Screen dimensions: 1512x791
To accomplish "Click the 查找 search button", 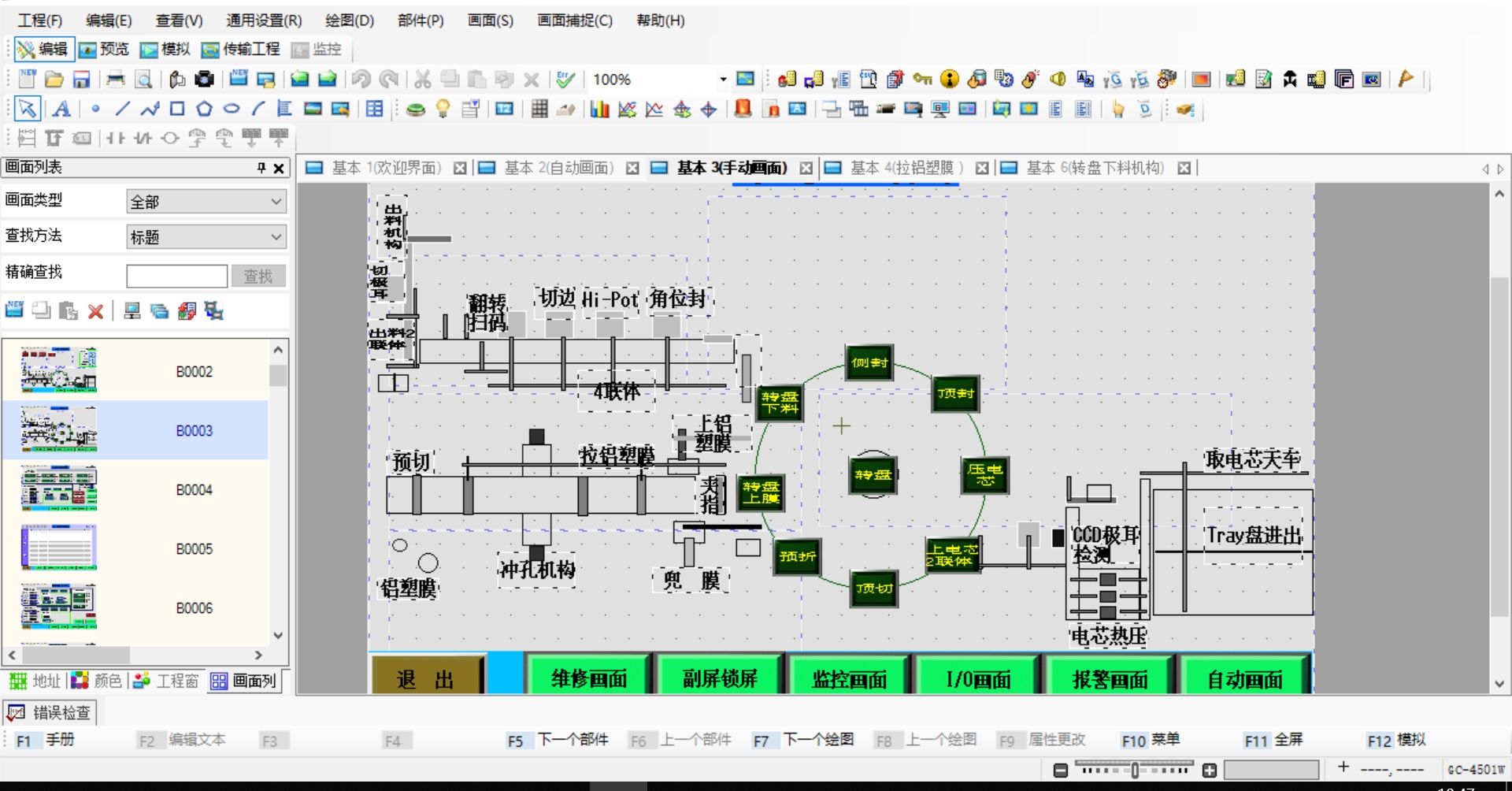I will [258, 276].
